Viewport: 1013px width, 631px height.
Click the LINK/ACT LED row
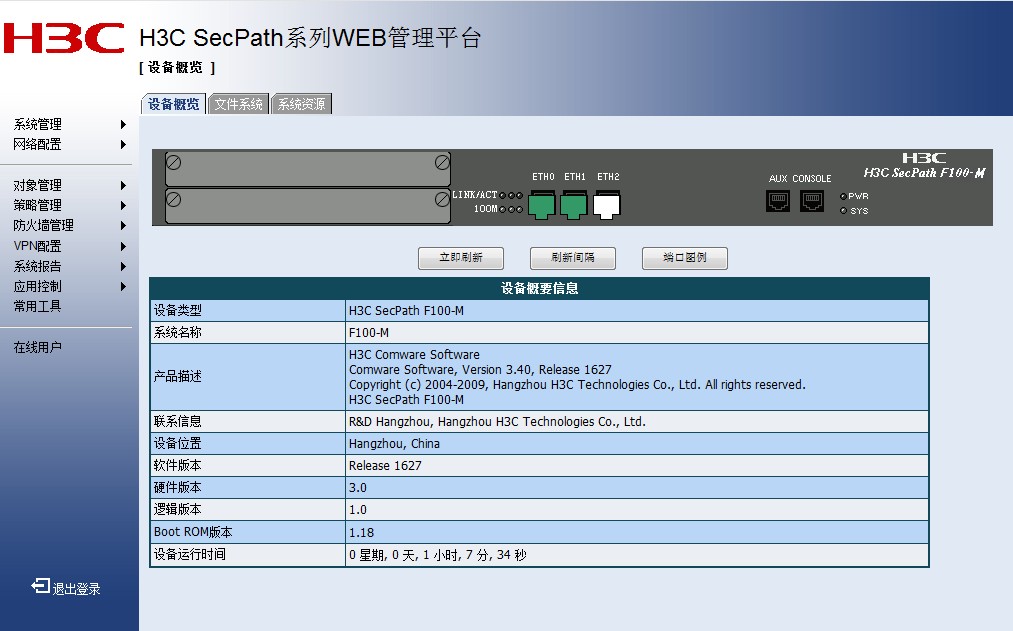(x=487, y=195)
